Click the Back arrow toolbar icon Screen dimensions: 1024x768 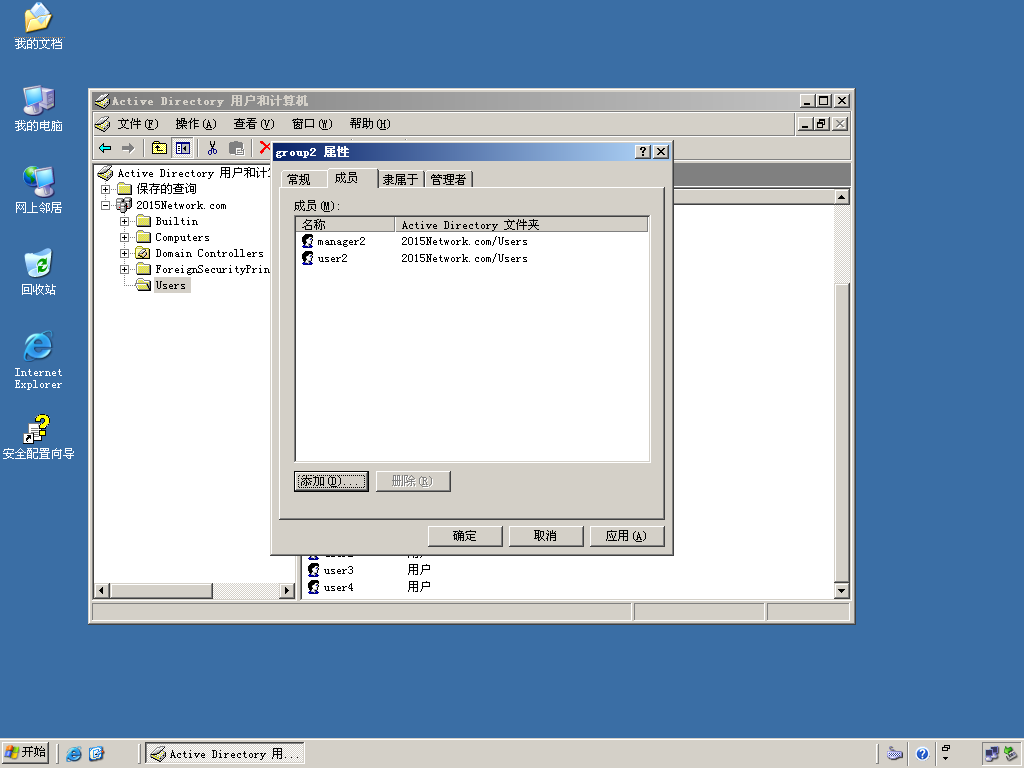105,148
